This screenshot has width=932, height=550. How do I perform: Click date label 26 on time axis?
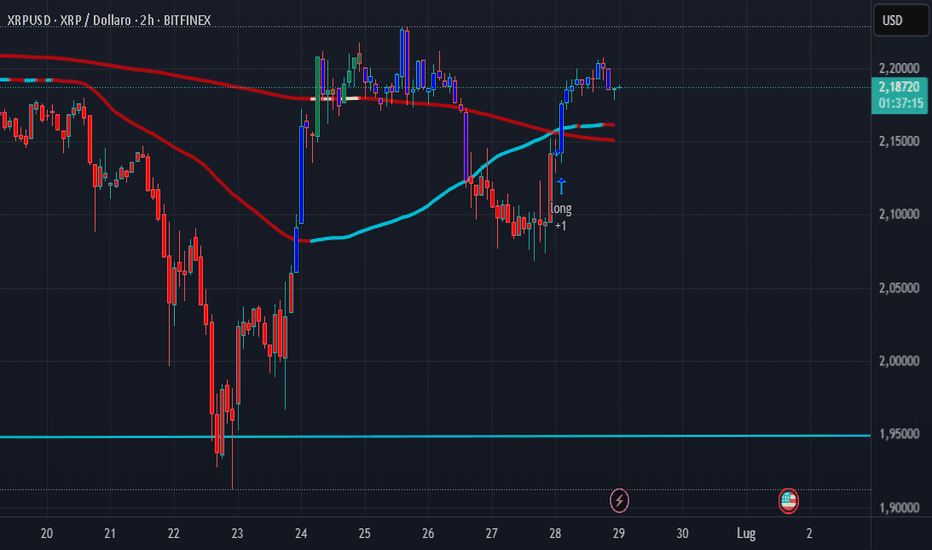pos(428,533)
